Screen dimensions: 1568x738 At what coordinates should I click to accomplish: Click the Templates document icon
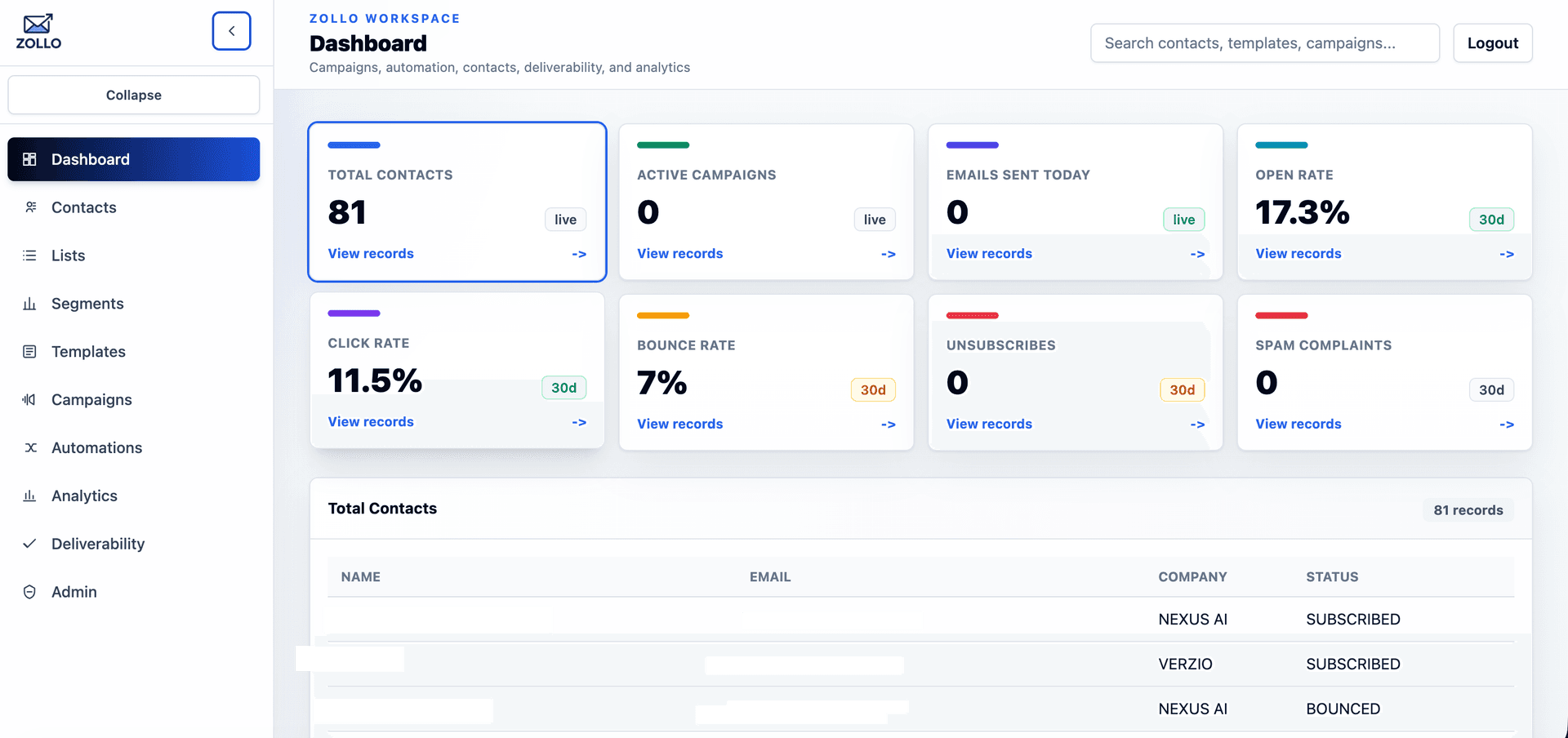[x=29, y=352]
